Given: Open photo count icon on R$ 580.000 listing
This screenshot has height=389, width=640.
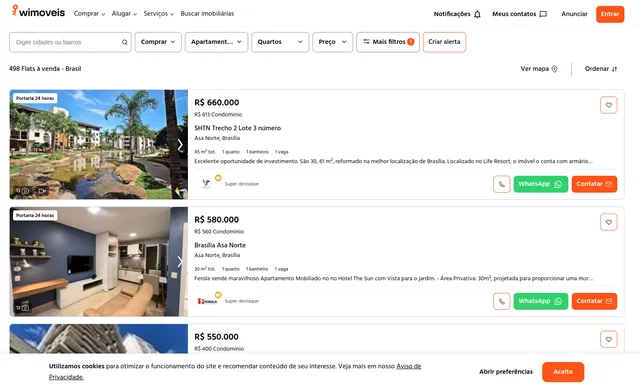Looking at the screenshot, I should (x=22, y=308).
